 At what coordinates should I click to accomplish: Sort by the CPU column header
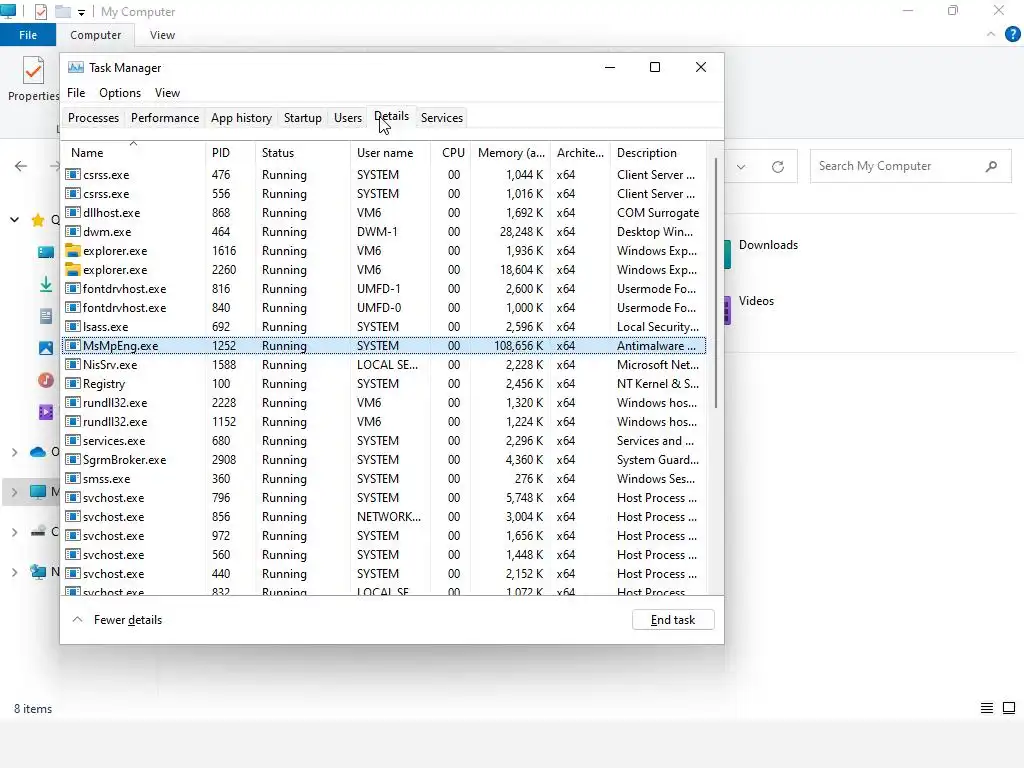451,153
